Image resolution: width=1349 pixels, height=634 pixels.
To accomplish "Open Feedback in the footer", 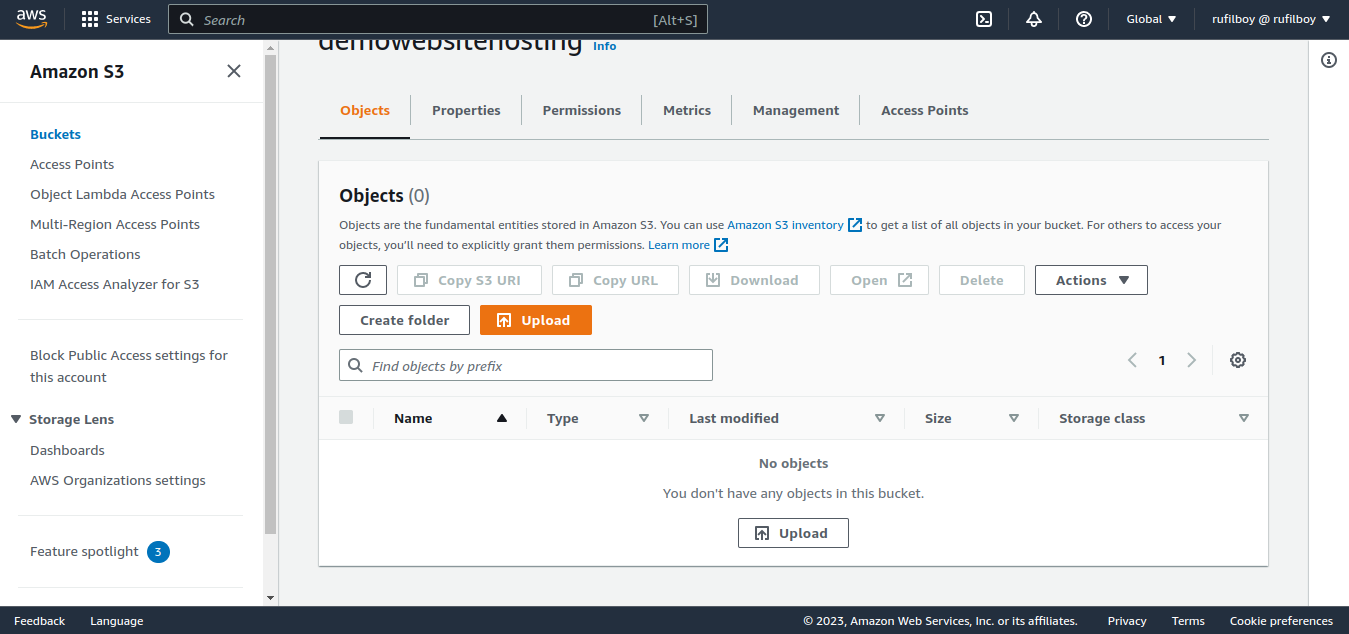I will tap(39, 621).
